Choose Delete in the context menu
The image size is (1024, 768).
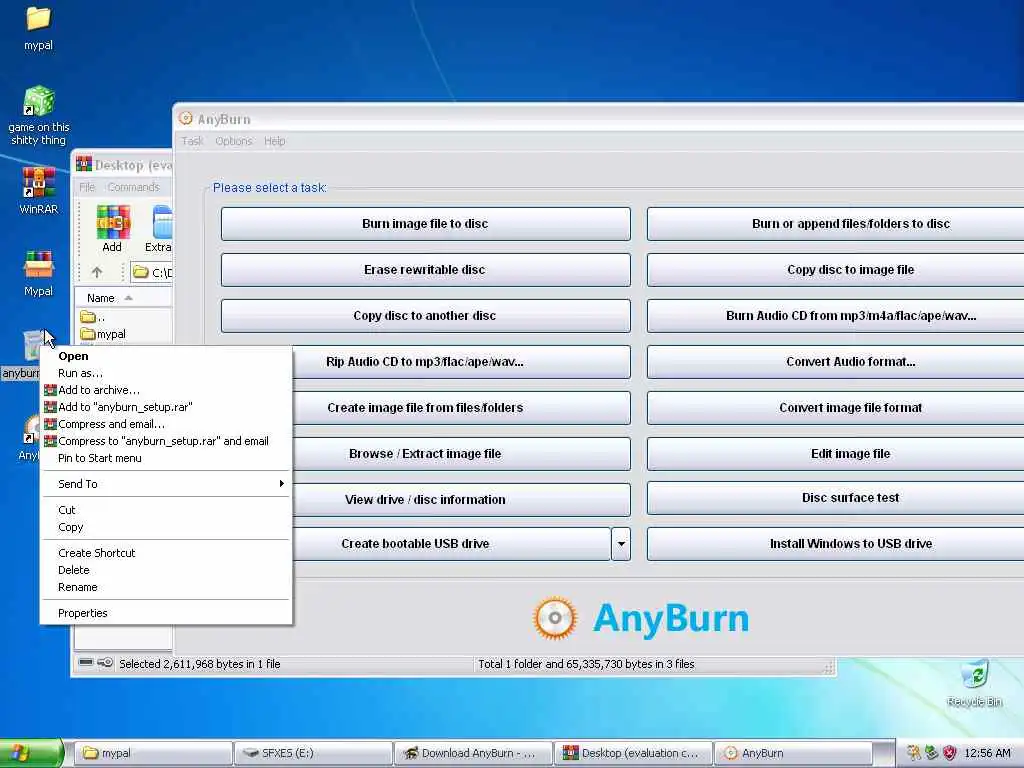166,570
